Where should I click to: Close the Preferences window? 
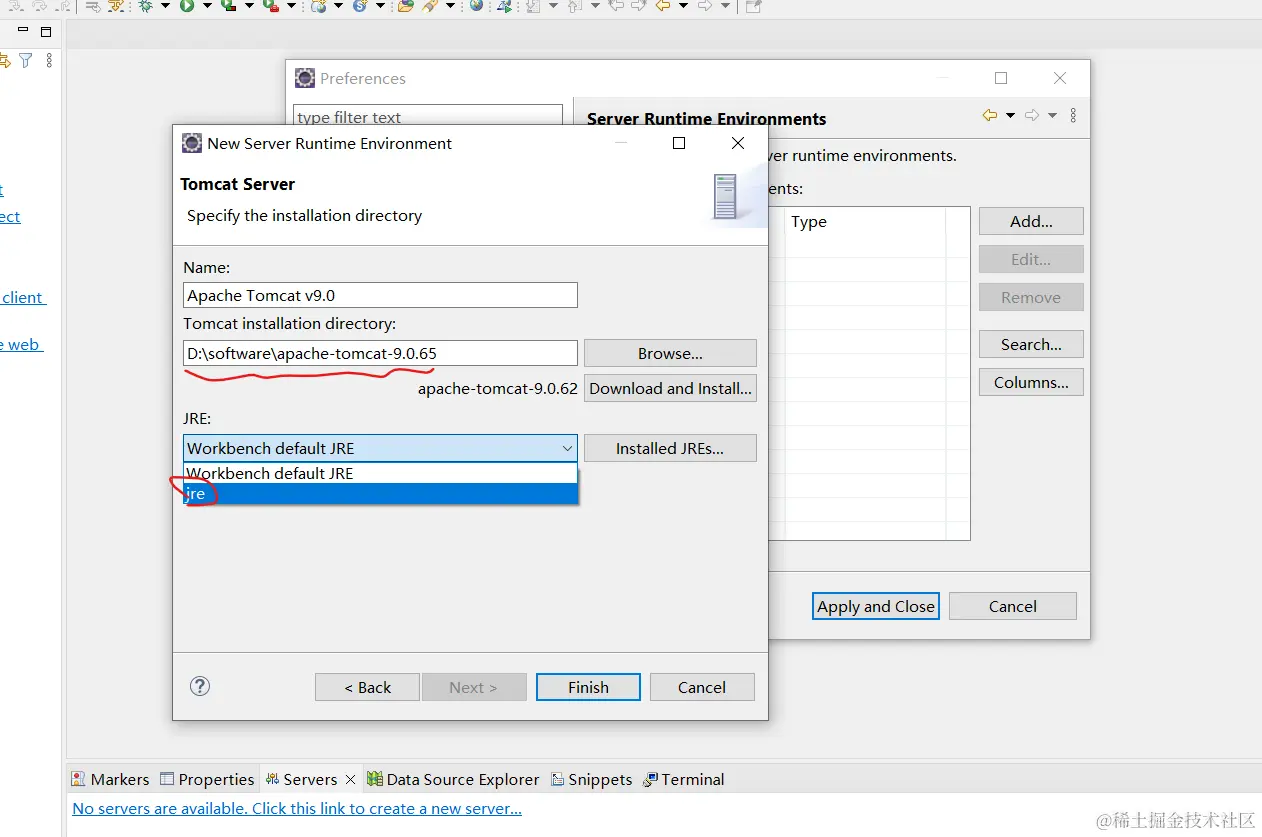[1060, 78]
